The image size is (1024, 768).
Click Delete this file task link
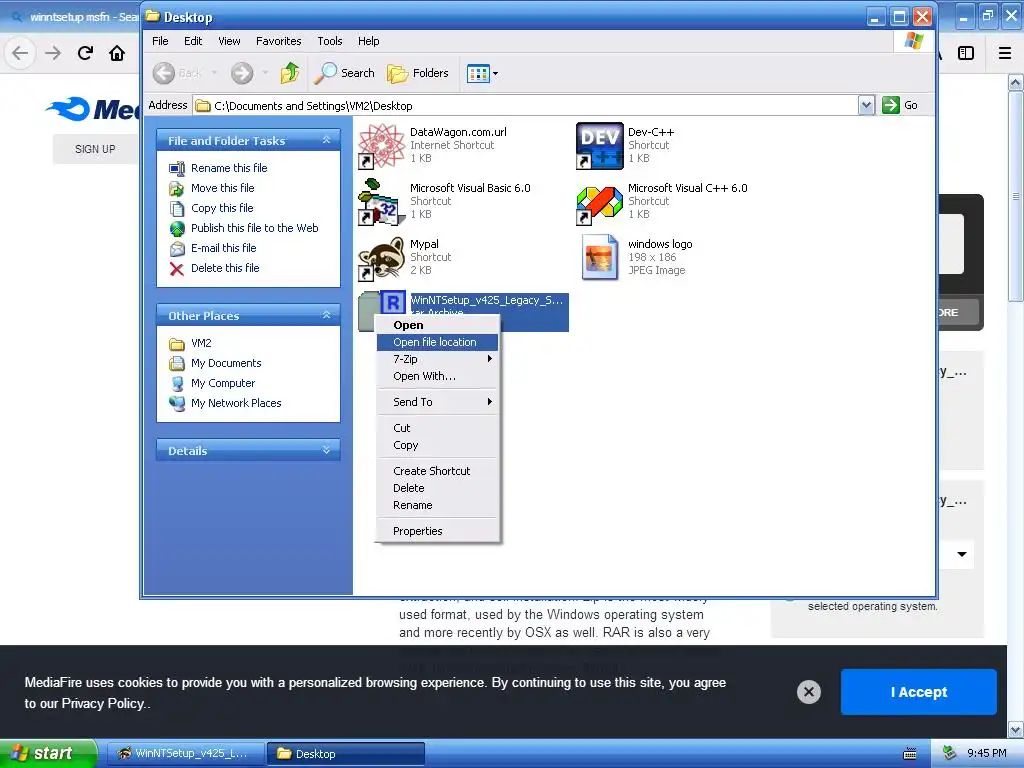point(225,268)
